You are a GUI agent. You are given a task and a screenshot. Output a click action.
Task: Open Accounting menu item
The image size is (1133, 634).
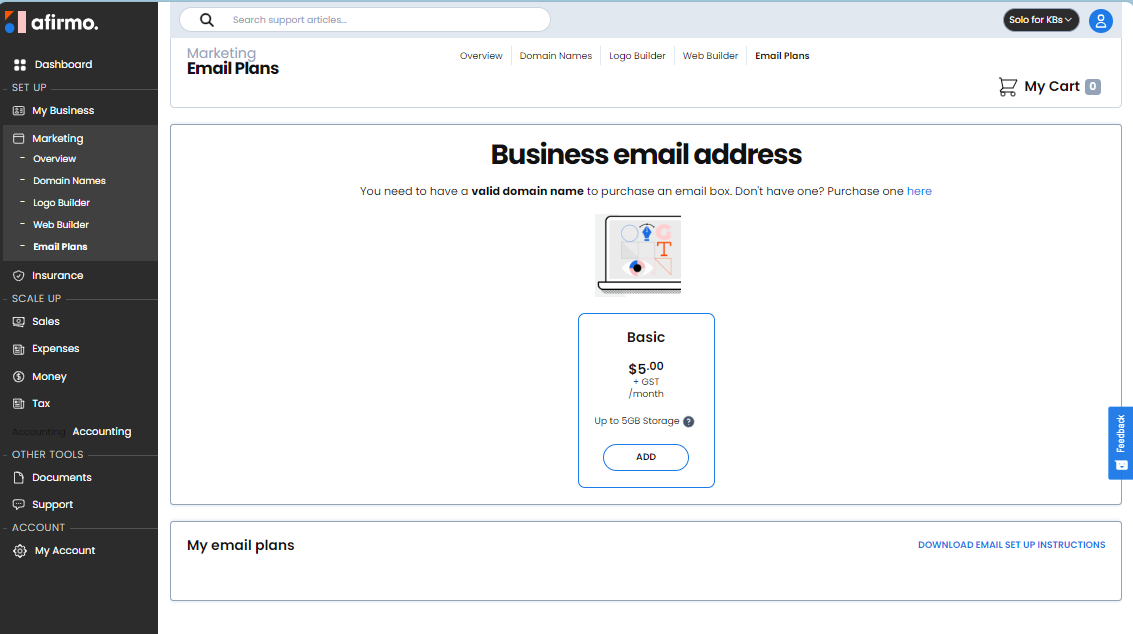(x=102, y=432)
